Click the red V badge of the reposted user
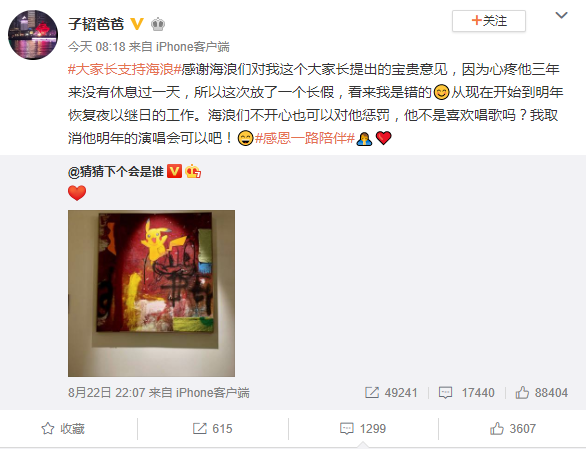The height and width of the screenshot is (449, 586). [174, 171]
